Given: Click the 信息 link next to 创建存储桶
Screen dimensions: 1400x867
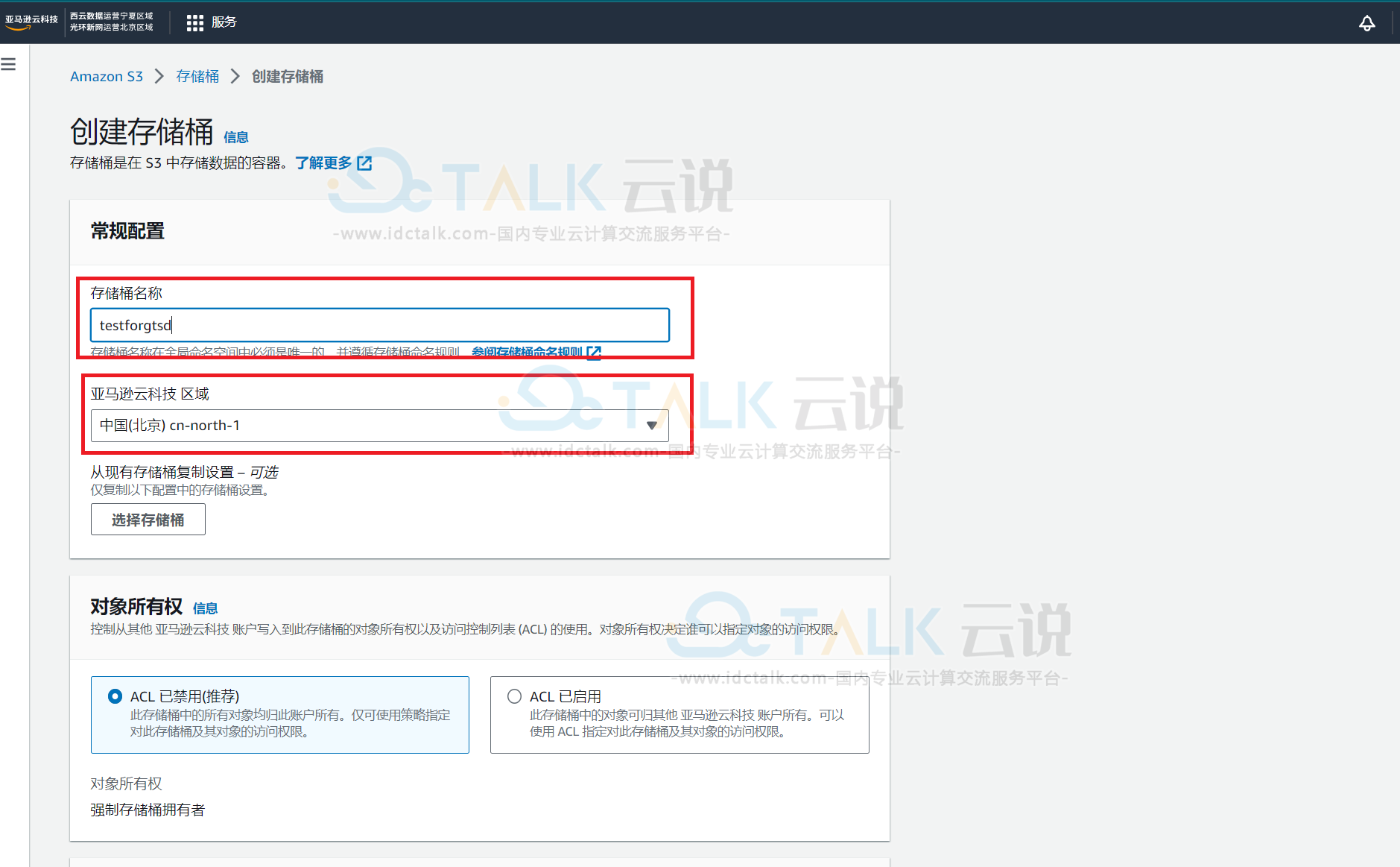Looking at the screenshot, I should [x=236, y=137].
